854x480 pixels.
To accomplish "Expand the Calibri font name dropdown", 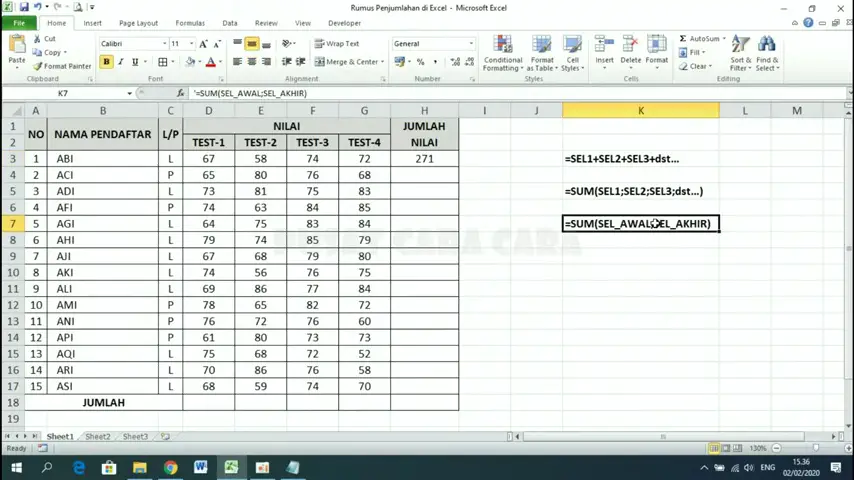I will pyautogui.click(x=164, y=44).
